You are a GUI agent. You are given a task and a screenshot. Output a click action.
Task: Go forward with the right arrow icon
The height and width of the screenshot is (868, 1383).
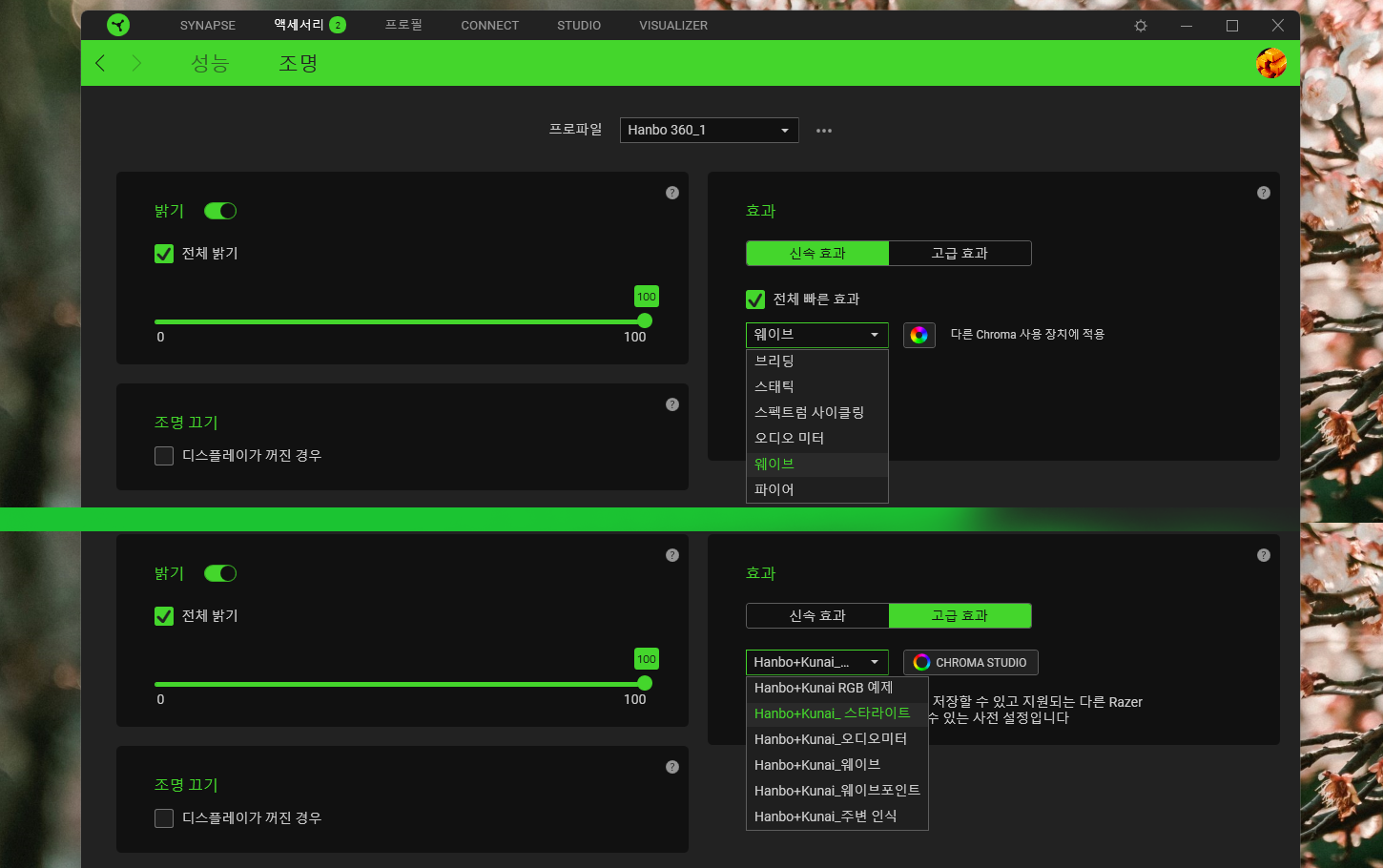(x=136, y=63)
